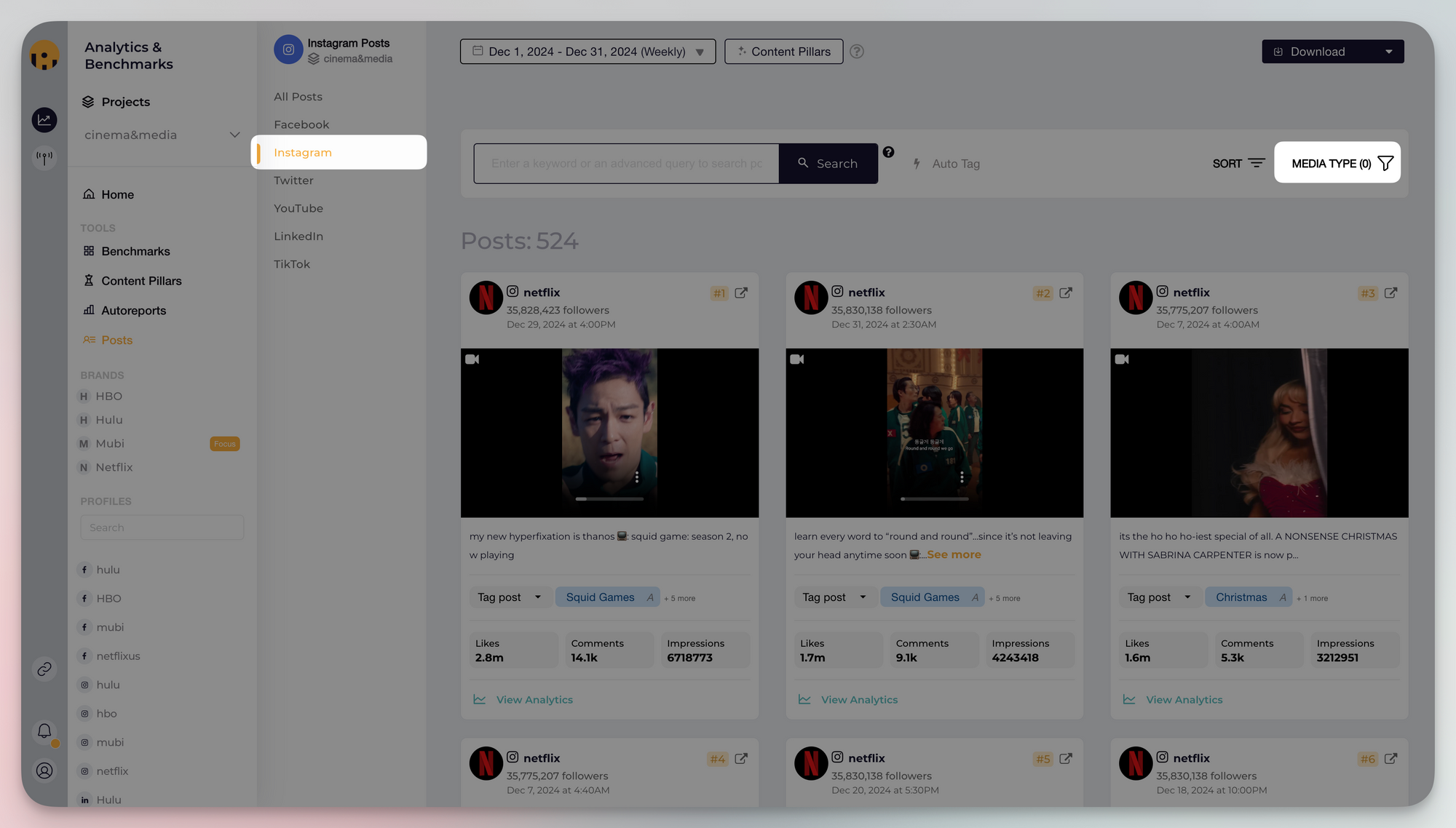This screenshot has width=1456, height=828.
Task: Select netflixus Facebook profile
Action: [x=110, y=656]
